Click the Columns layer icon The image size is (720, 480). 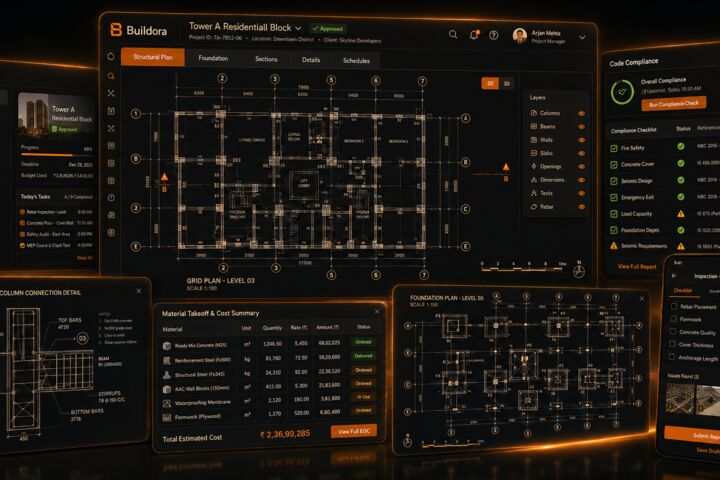pos(534,113)
